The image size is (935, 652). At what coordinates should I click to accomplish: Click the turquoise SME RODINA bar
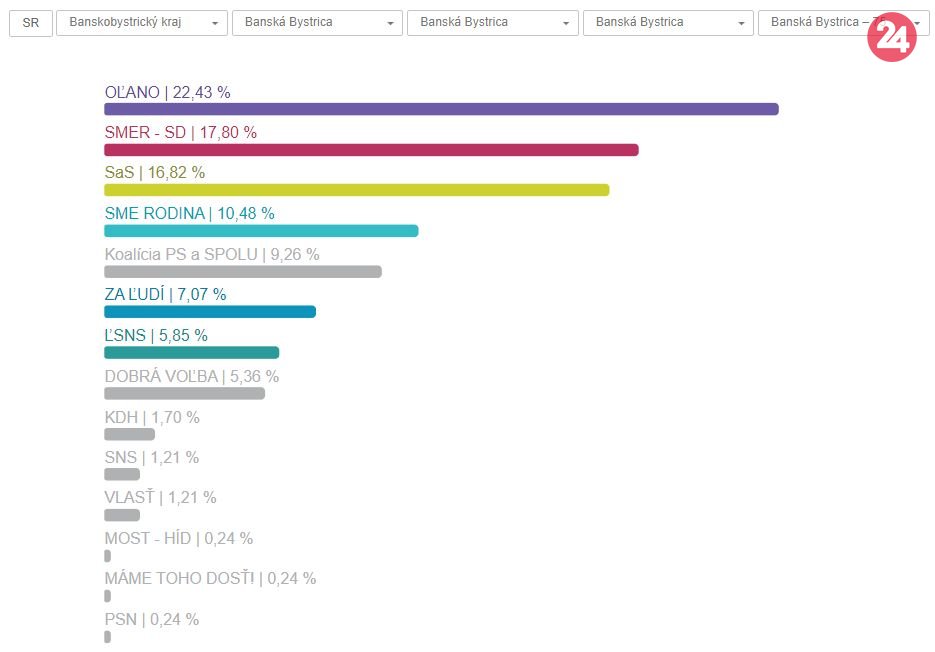261,231
